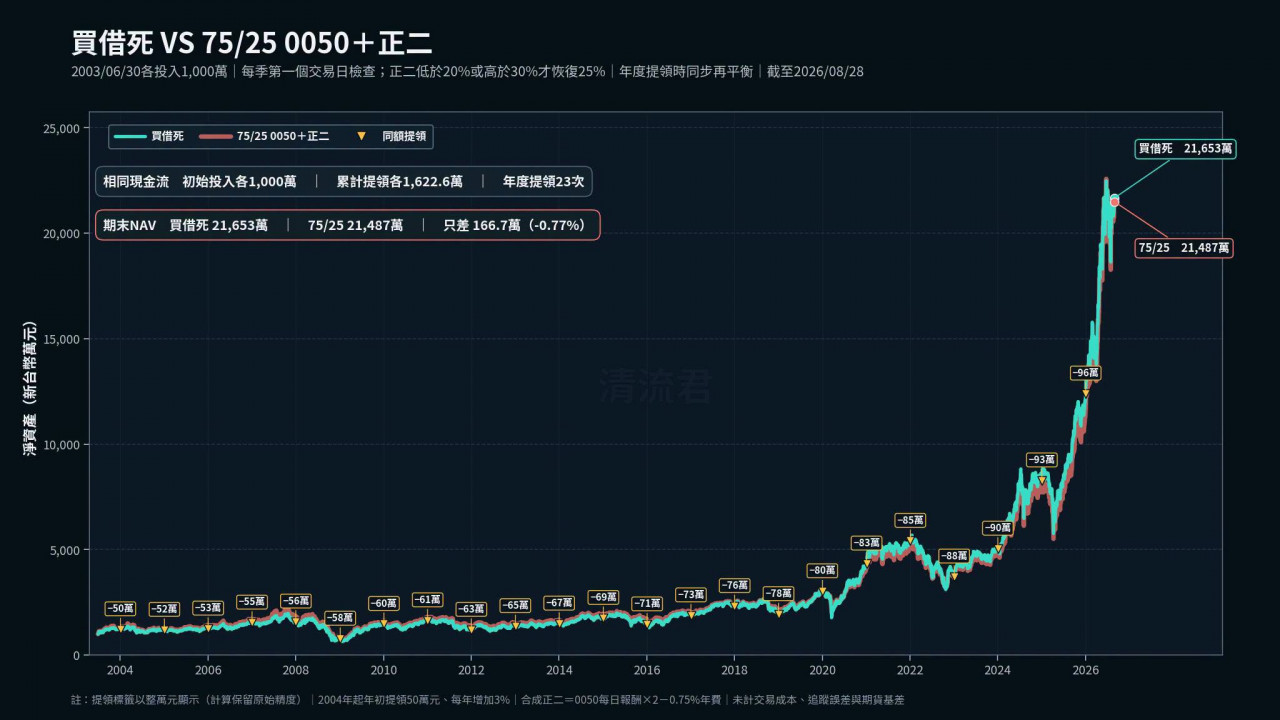Screen dimensions: 1280x720
Task: Click the x-axis year label 2004
Action: [120, 670]
